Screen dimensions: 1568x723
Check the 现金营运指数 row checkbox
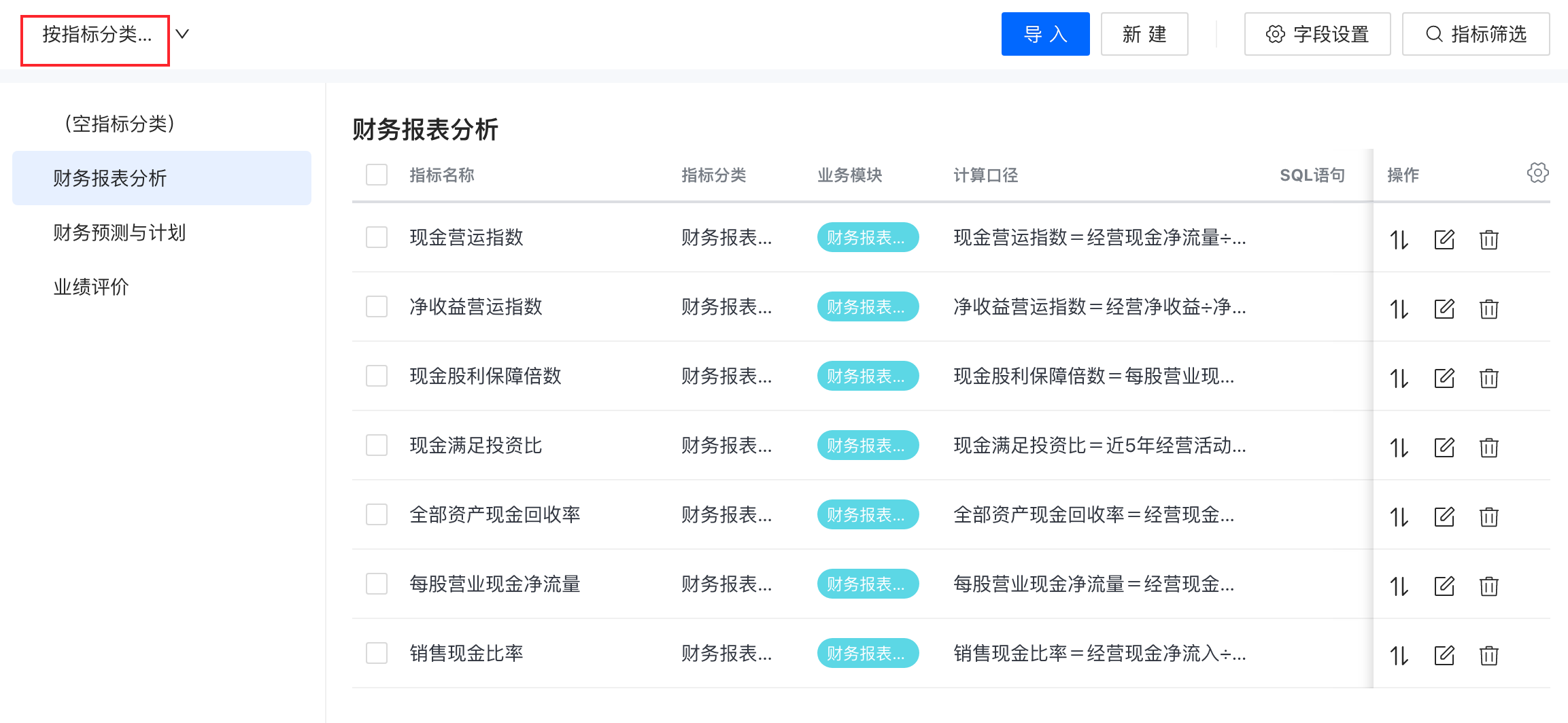click(x=377, y=237)
